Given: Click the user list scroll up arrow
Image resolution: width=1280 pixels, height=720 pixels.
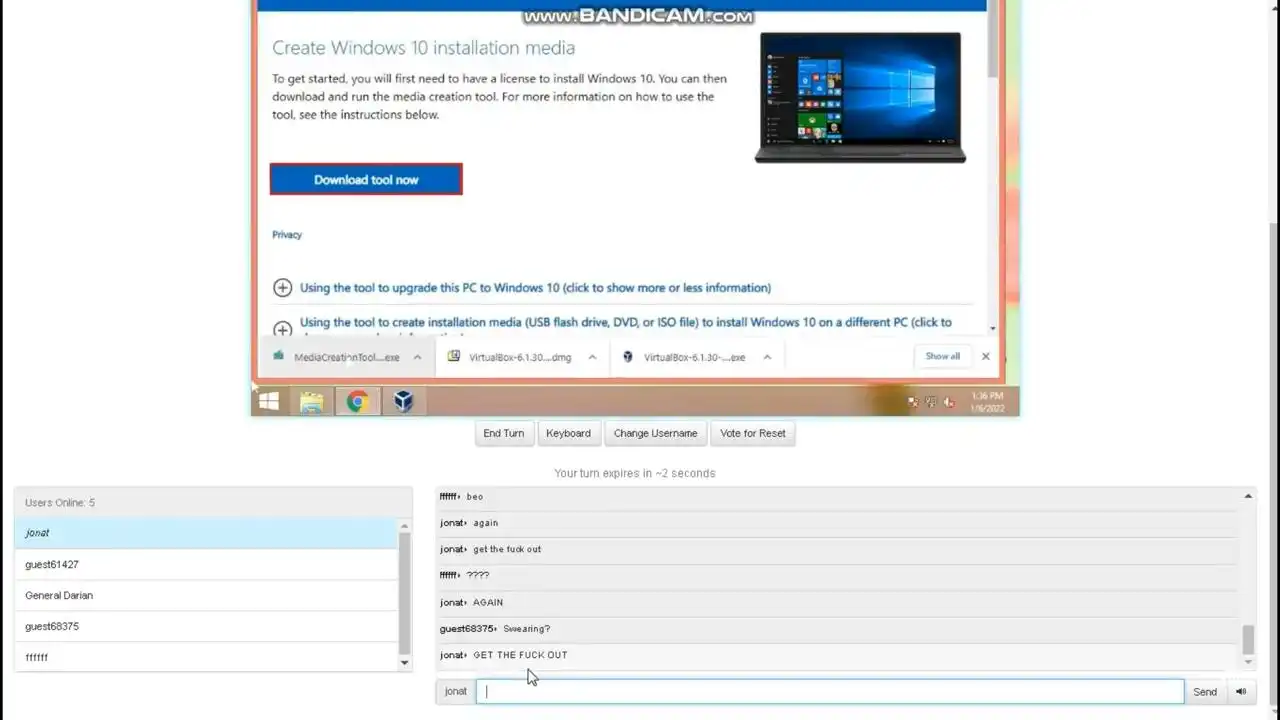Looking at the screenshot, I should click(x=404, y=526).
